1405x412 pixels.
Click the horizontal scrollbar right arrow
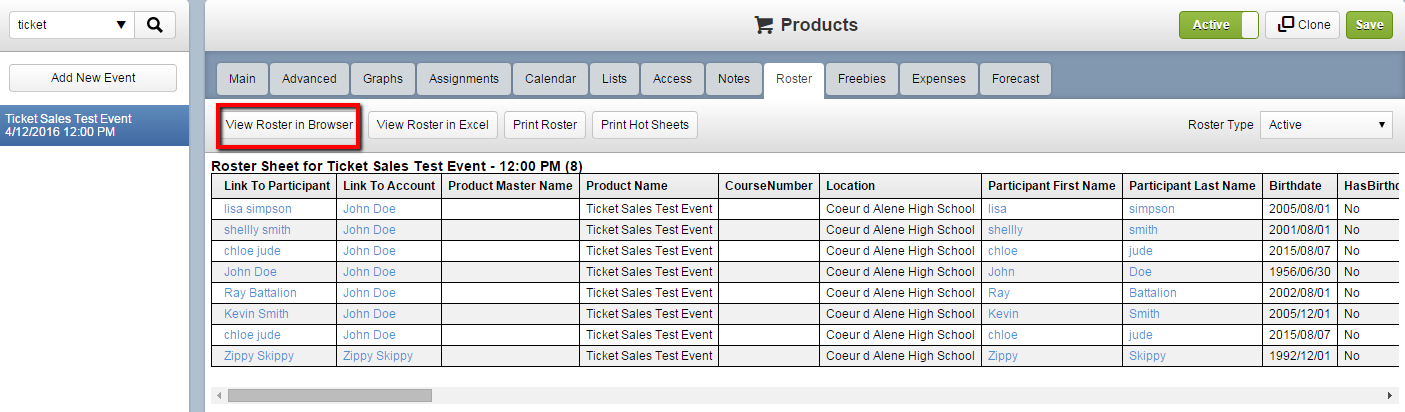tap(1391, 395)
